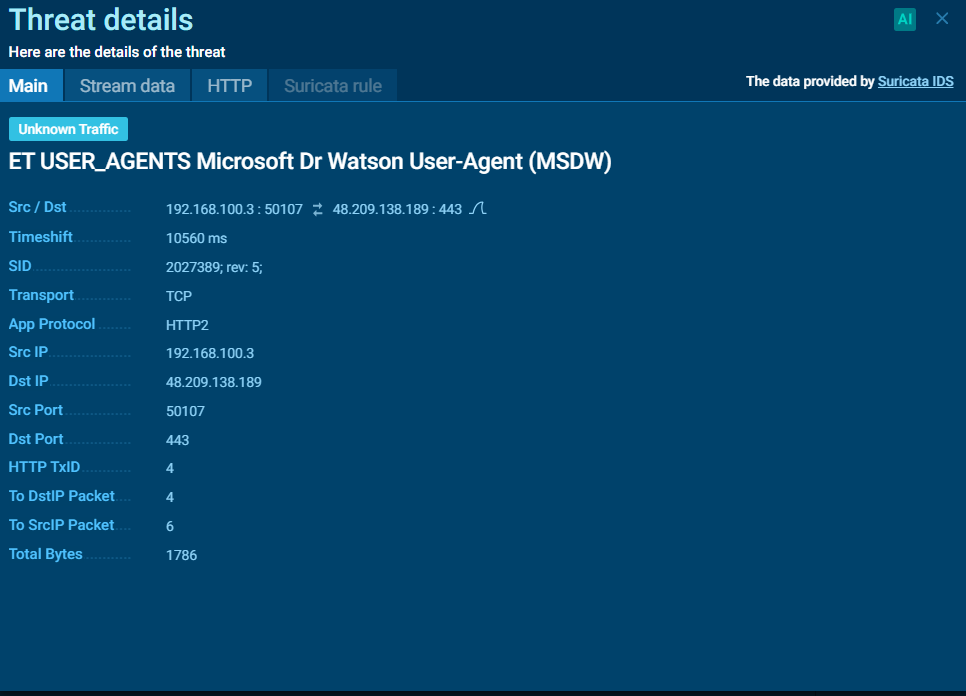Click the Timeshift field label

click(41, 237)
